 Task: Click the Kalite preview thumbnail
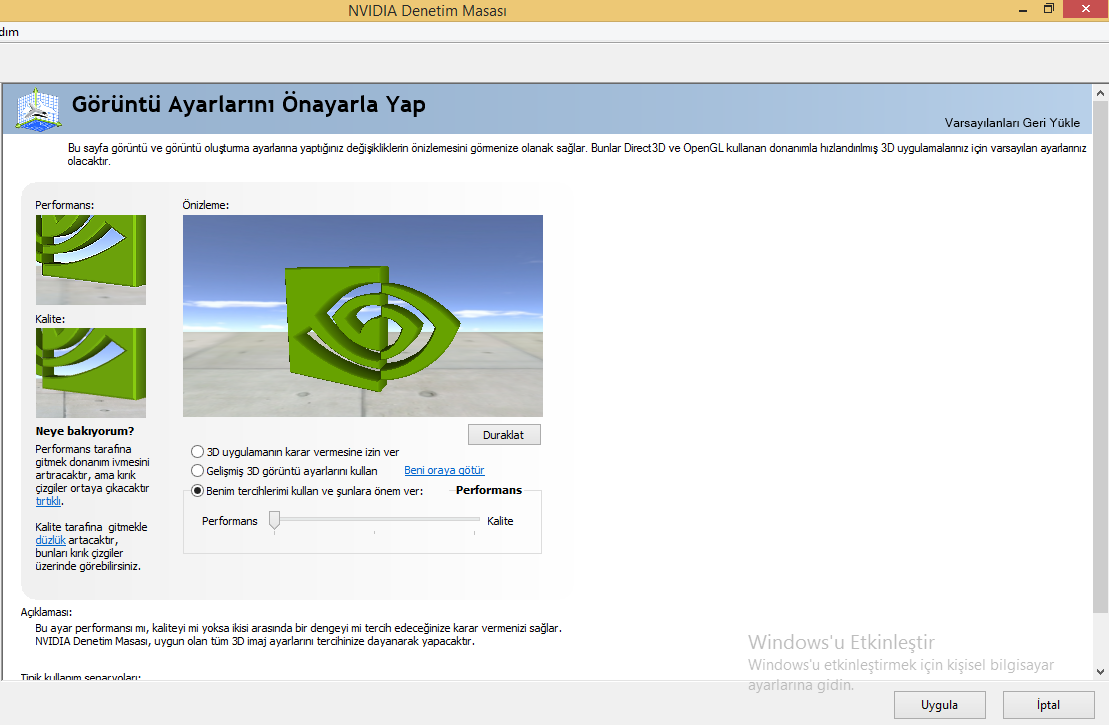point(91,373)
